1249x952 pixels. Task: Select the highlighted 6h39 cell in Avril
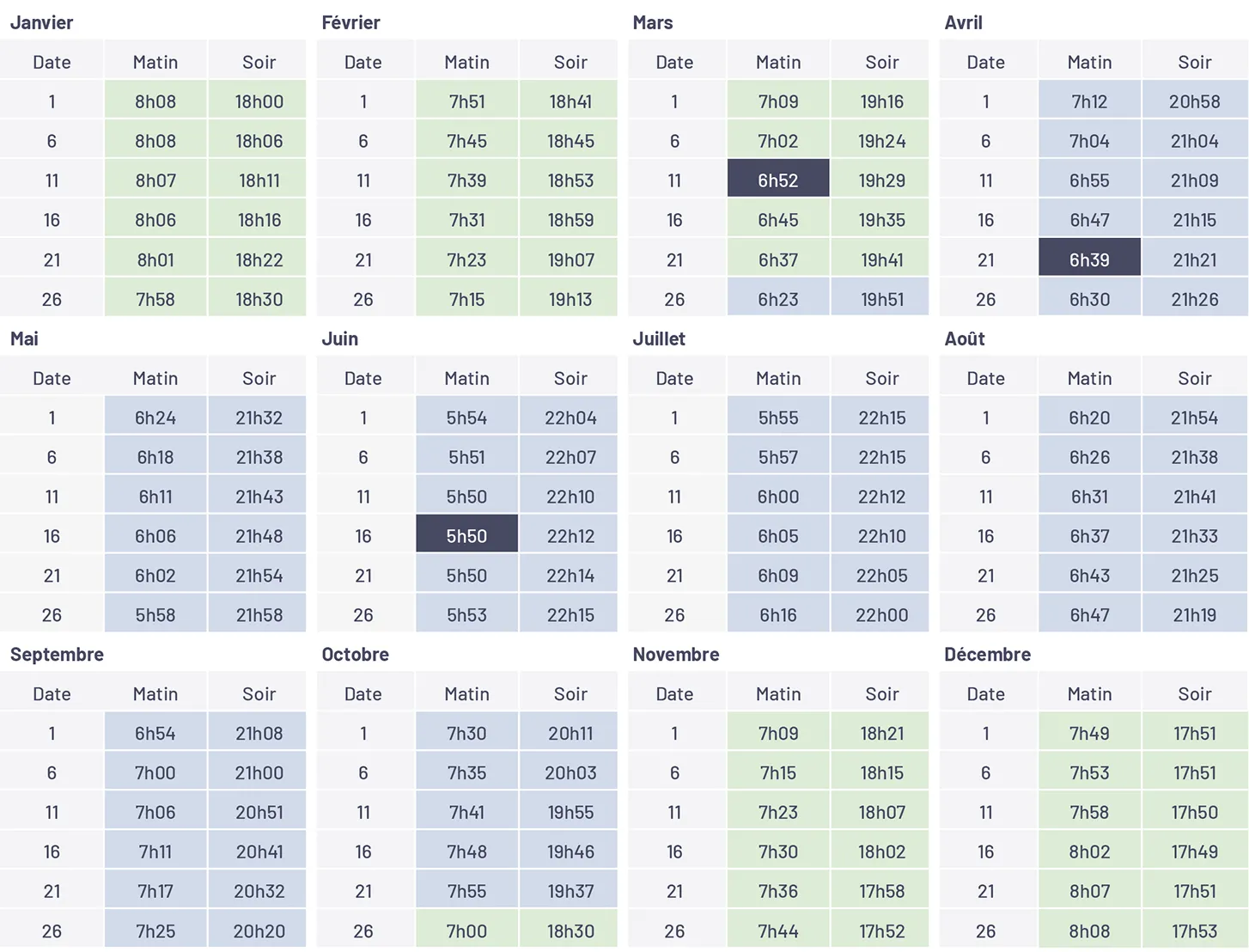coord(1089,259)
